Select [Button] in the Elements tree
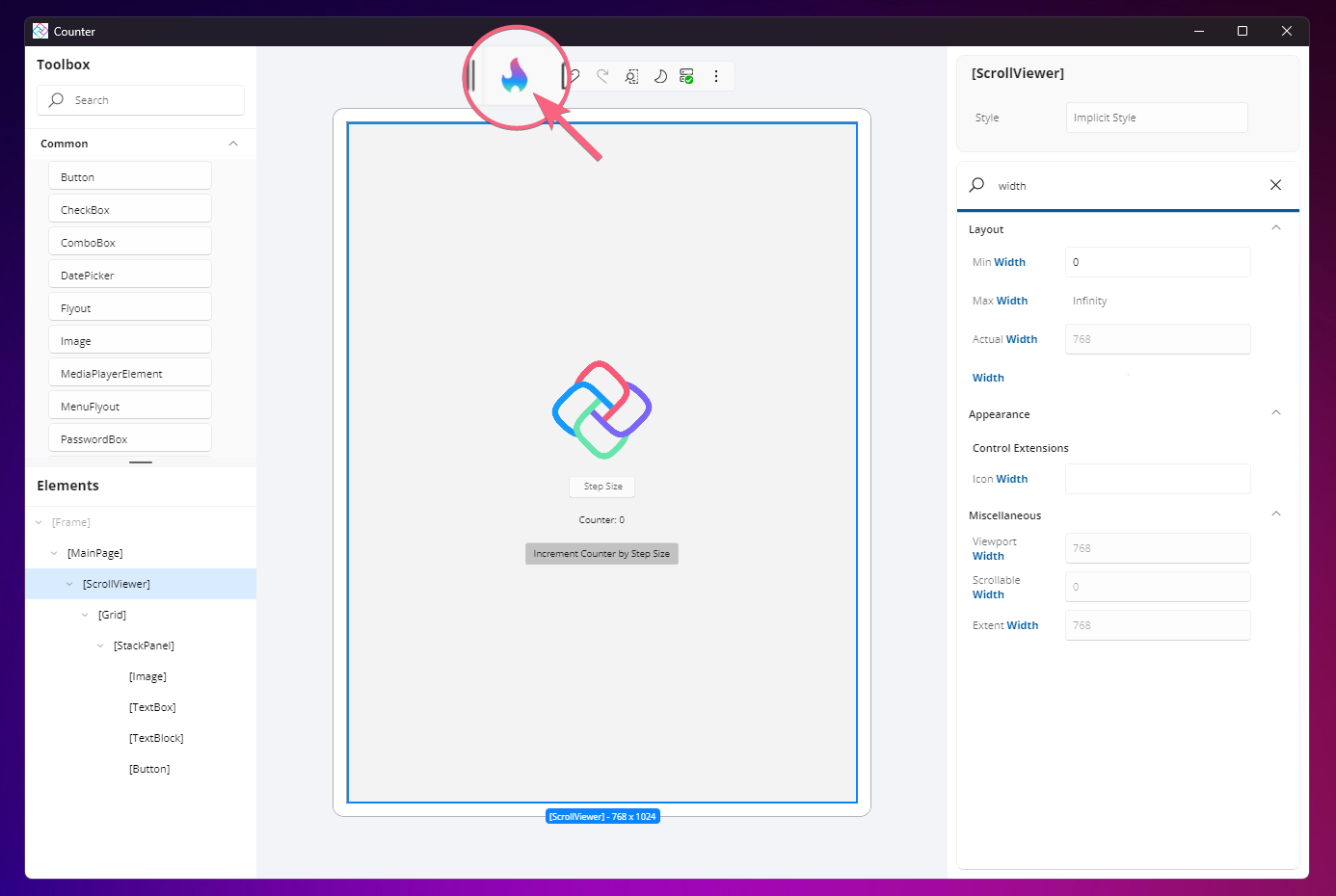The image size is (1336, 896). pos(149,769)
